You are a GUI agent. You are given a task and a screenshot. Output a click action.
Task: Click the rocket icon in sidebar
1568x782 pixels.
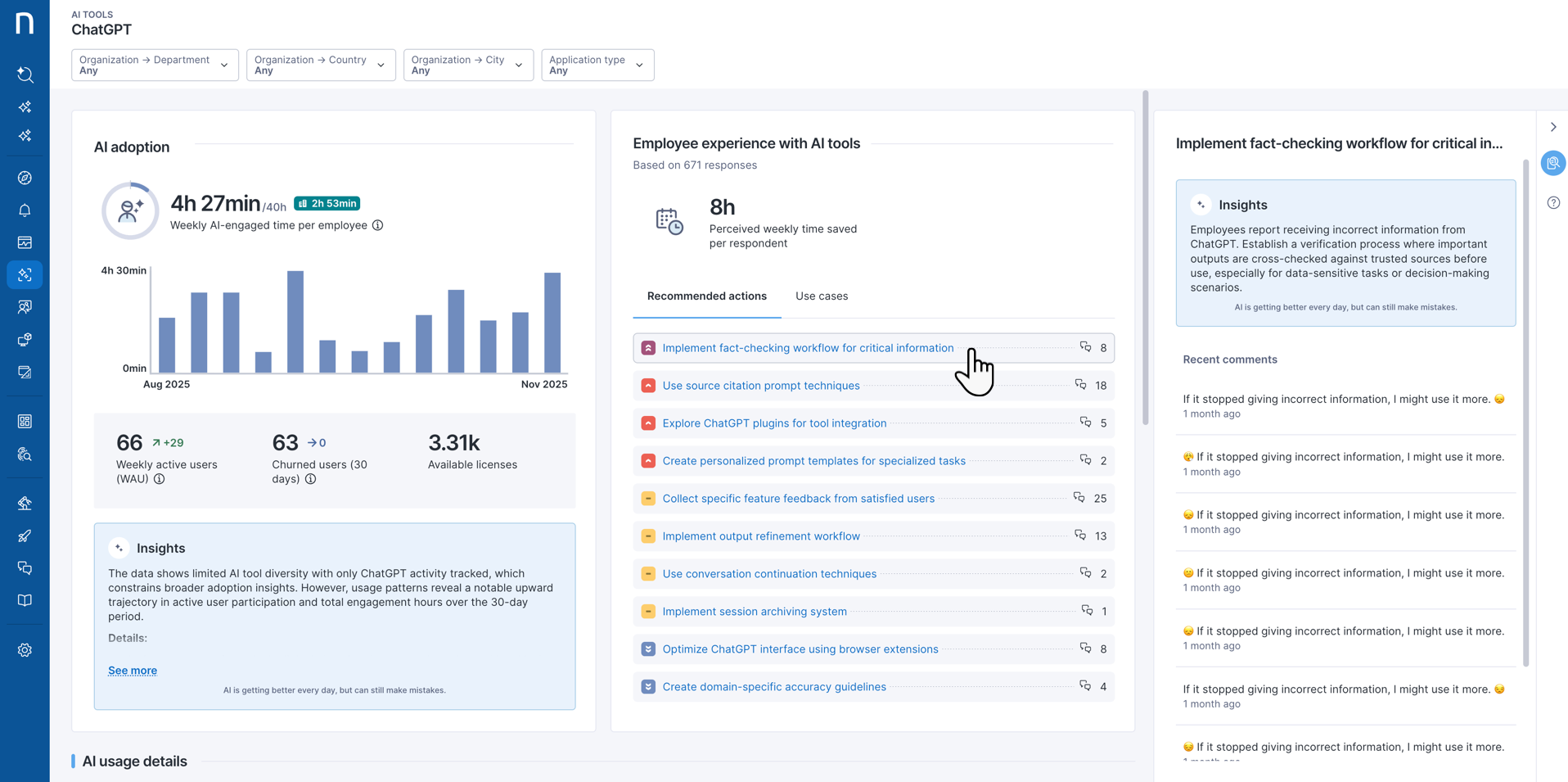[x=25, y=536]
